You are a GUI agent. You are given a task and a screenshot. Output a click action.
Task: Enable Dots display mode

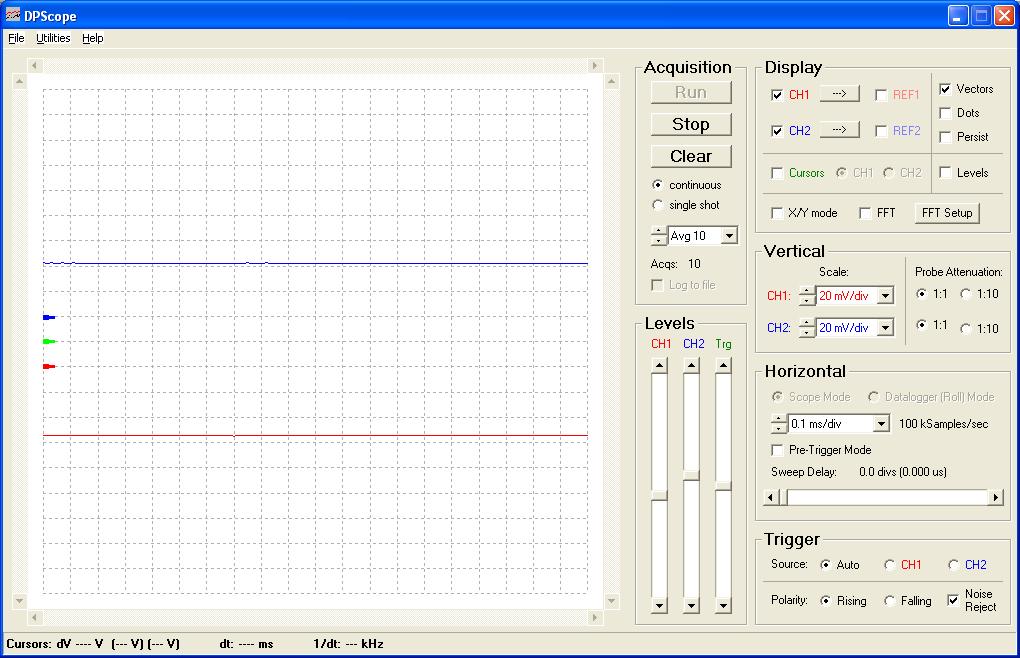(943, 112)
